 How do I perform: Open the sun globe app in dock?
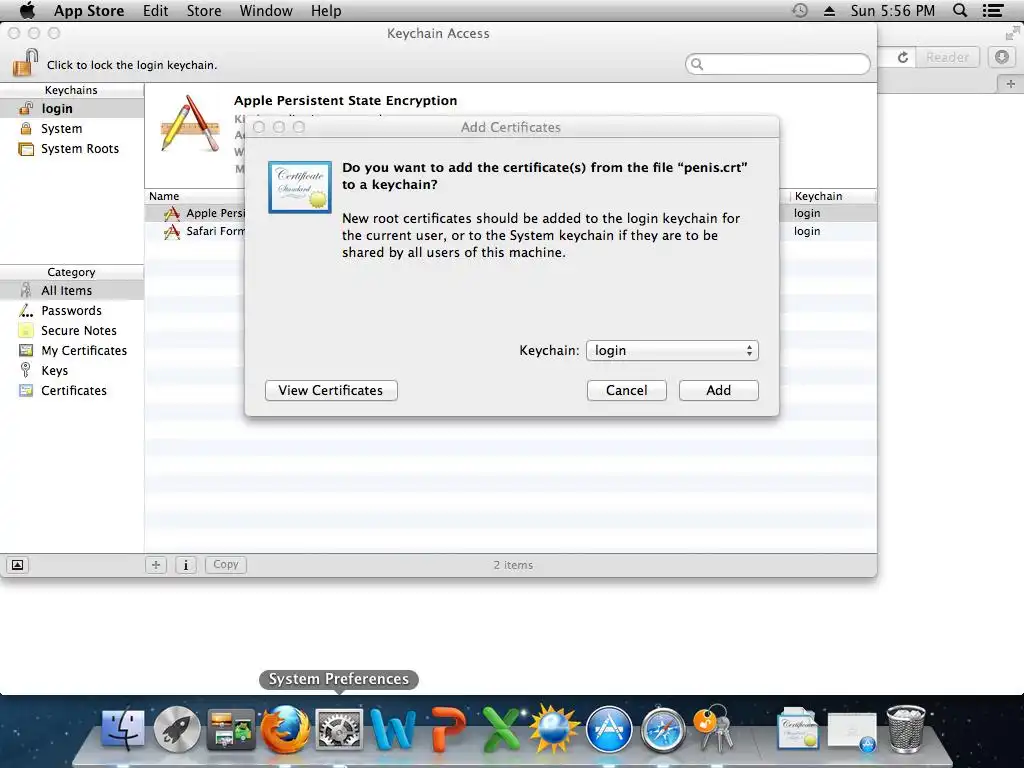pyautogui.click(x=554, y=728)
